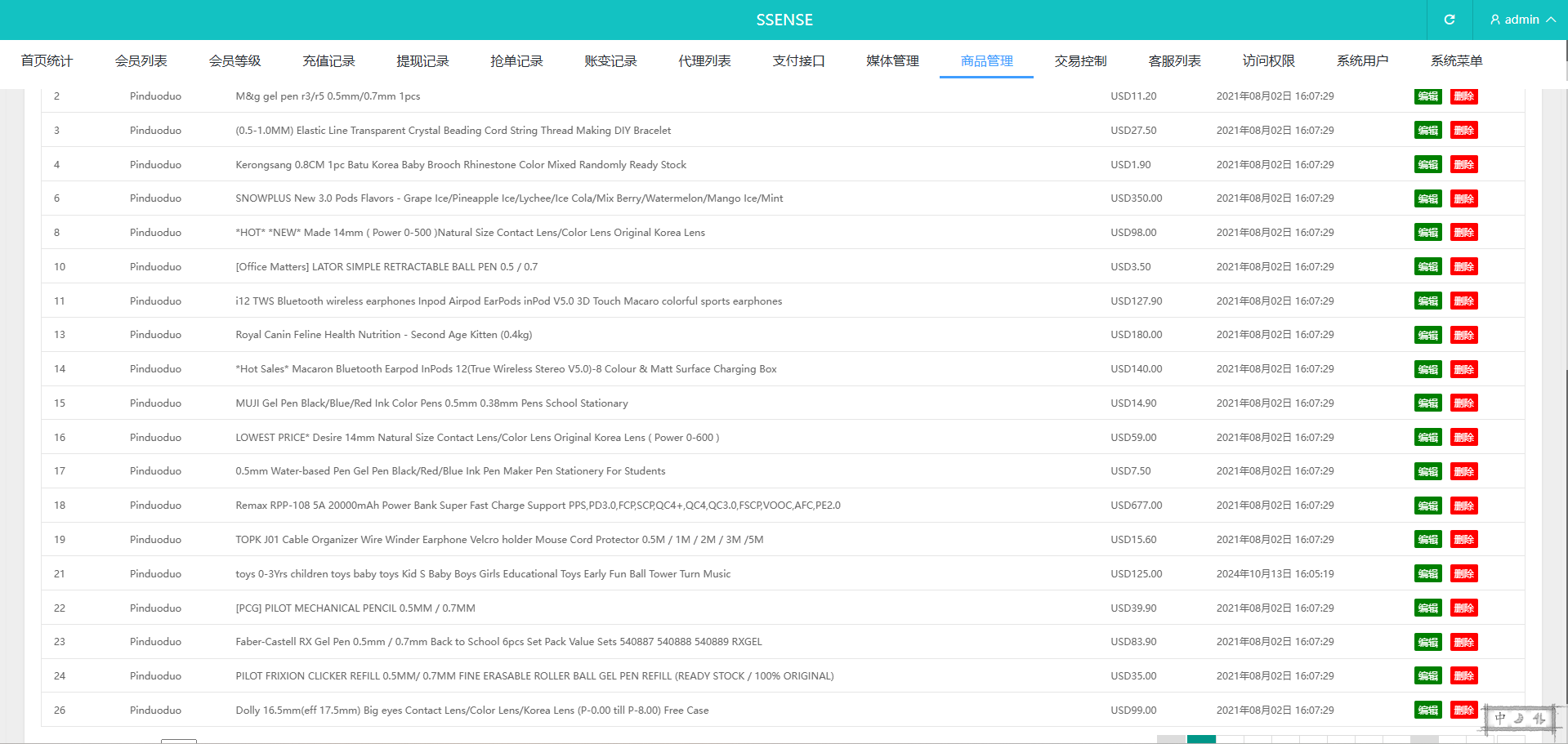Screen dimensions: 1568x744
Task: Go to the 会员列表 tab
Action: (x=141, y=60)
